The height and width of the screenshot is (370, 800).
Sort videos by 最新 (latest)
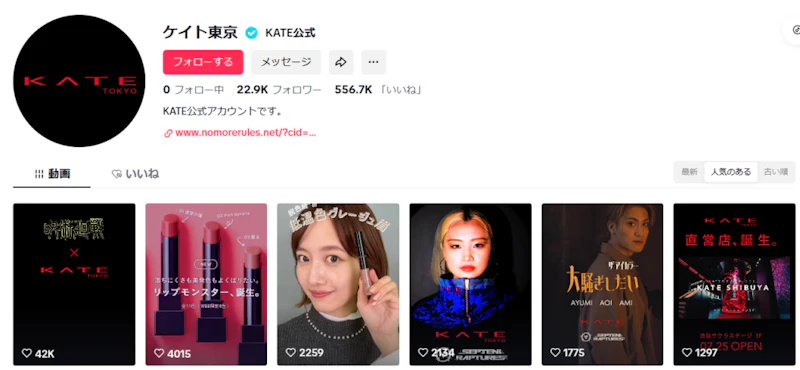coord(689,172)
